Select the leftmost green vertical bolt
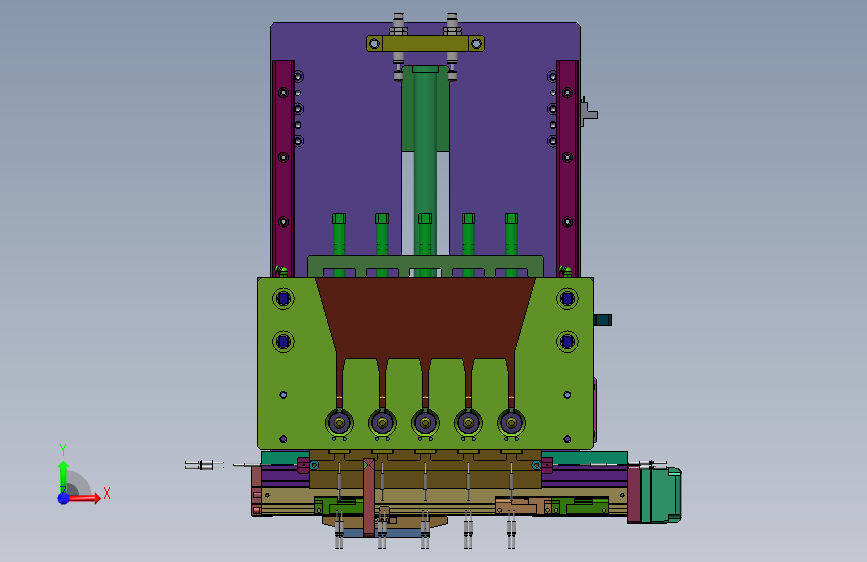Viewport: 867px width, 562px height. point(339,238)
